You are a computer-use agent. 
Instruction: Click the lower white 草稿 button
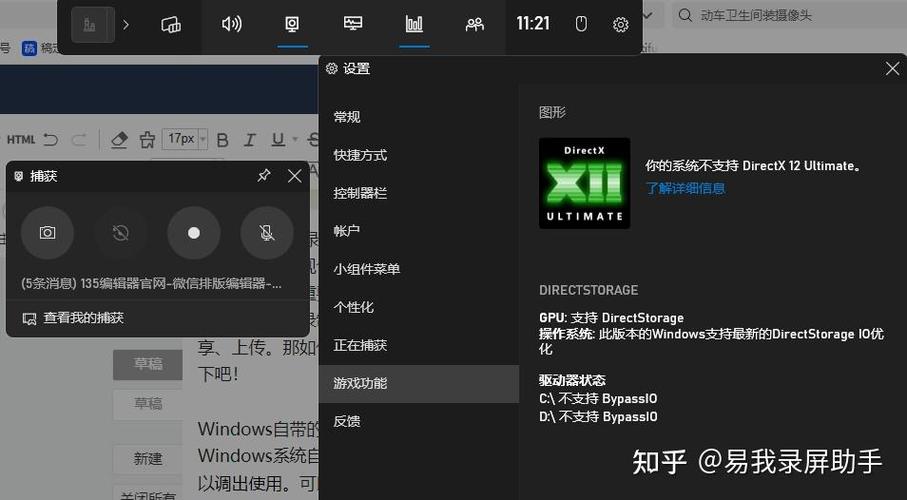pos(148,403)
